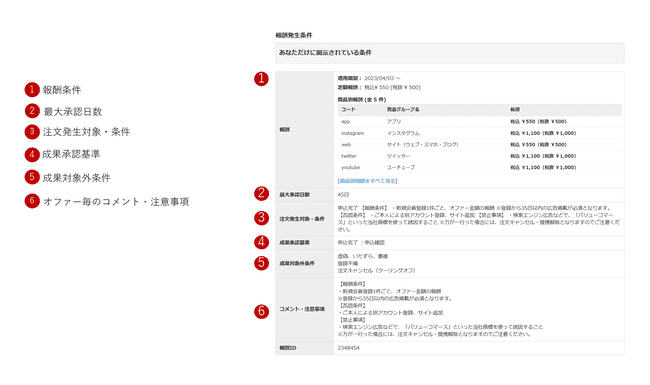Click the 成果承認基準 row label
Screen dimensions: 650x385
294,242
